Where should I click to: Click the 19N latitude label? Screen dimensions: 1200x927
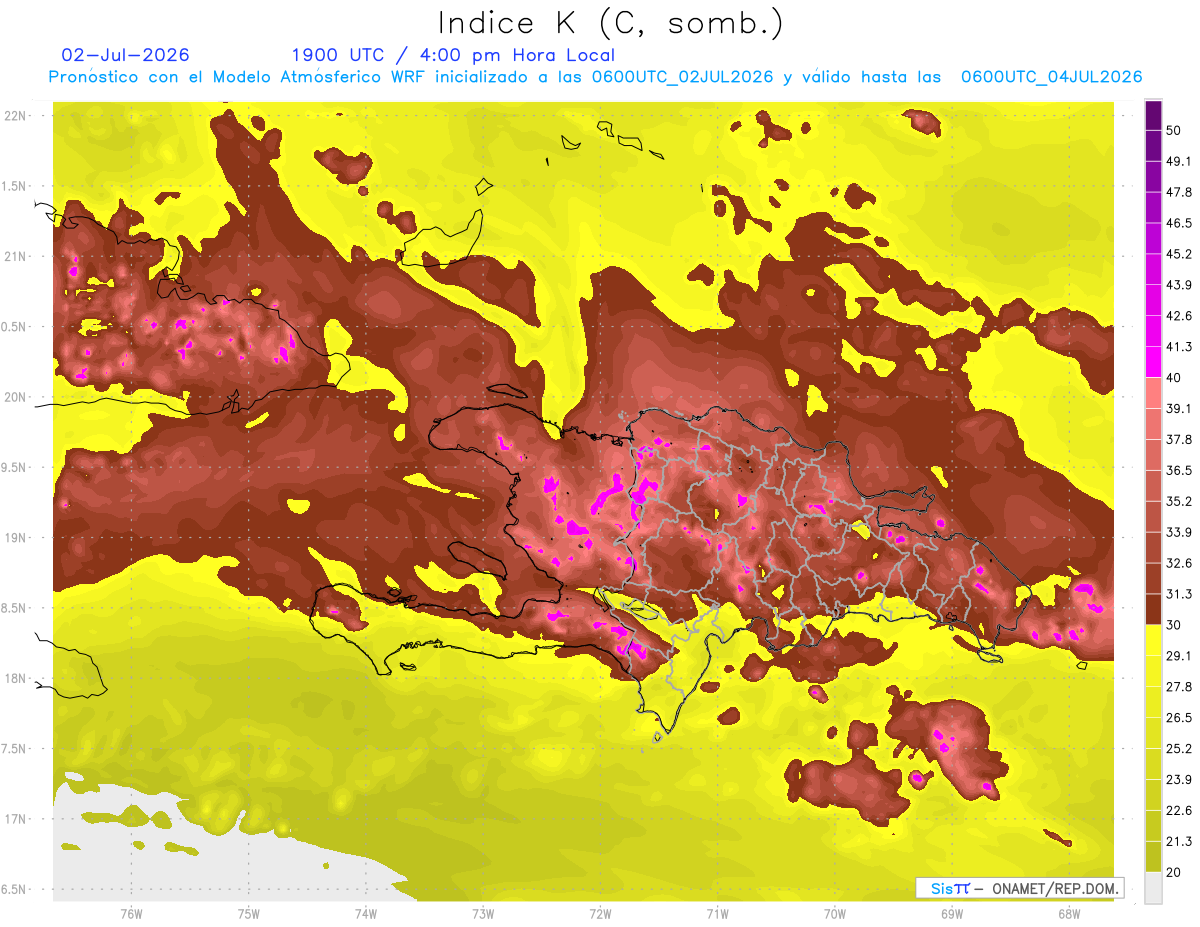(x=16, y=537)
